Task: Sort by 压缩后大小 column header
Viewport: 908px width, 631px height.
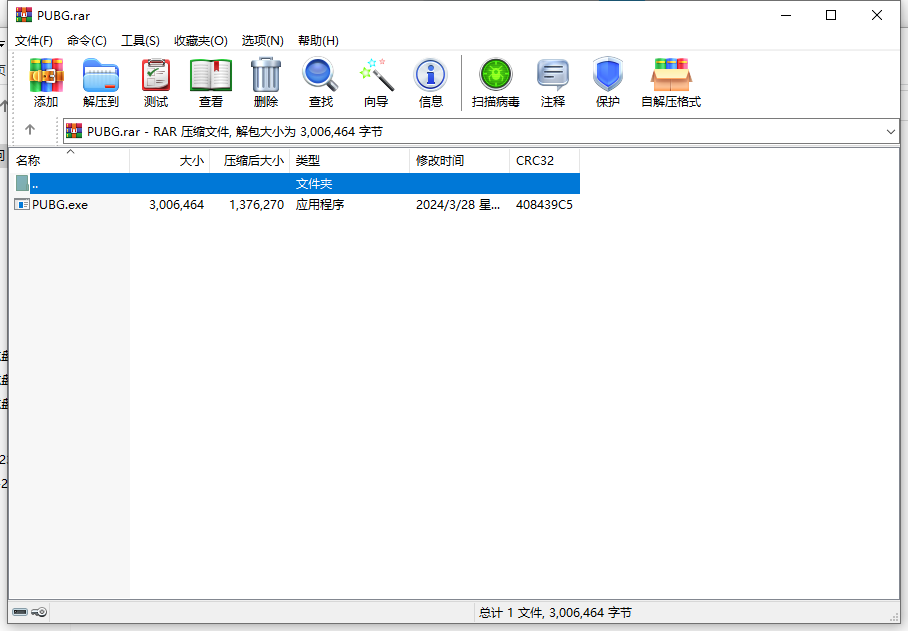Action: coord(250,160)
